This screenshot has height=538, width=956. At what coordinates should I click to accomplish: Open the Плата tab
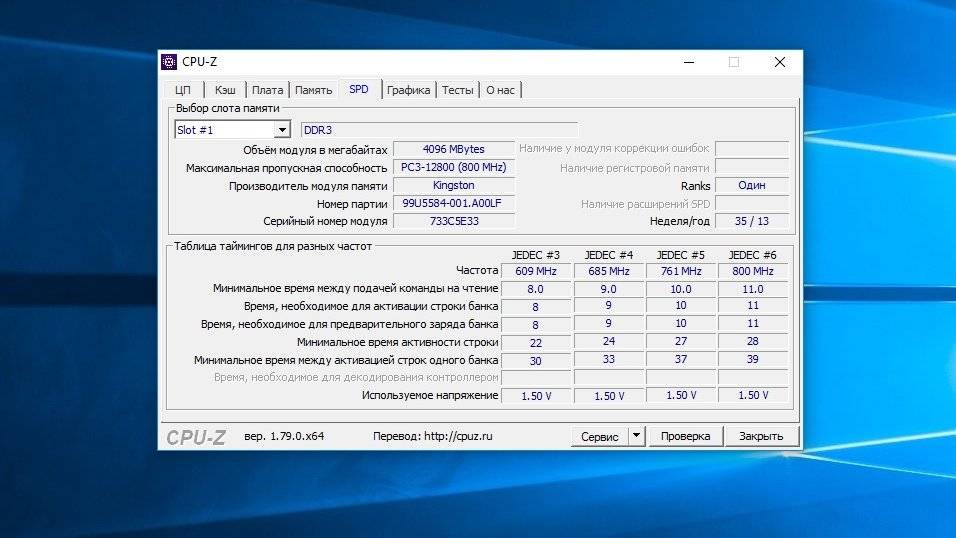267,90
